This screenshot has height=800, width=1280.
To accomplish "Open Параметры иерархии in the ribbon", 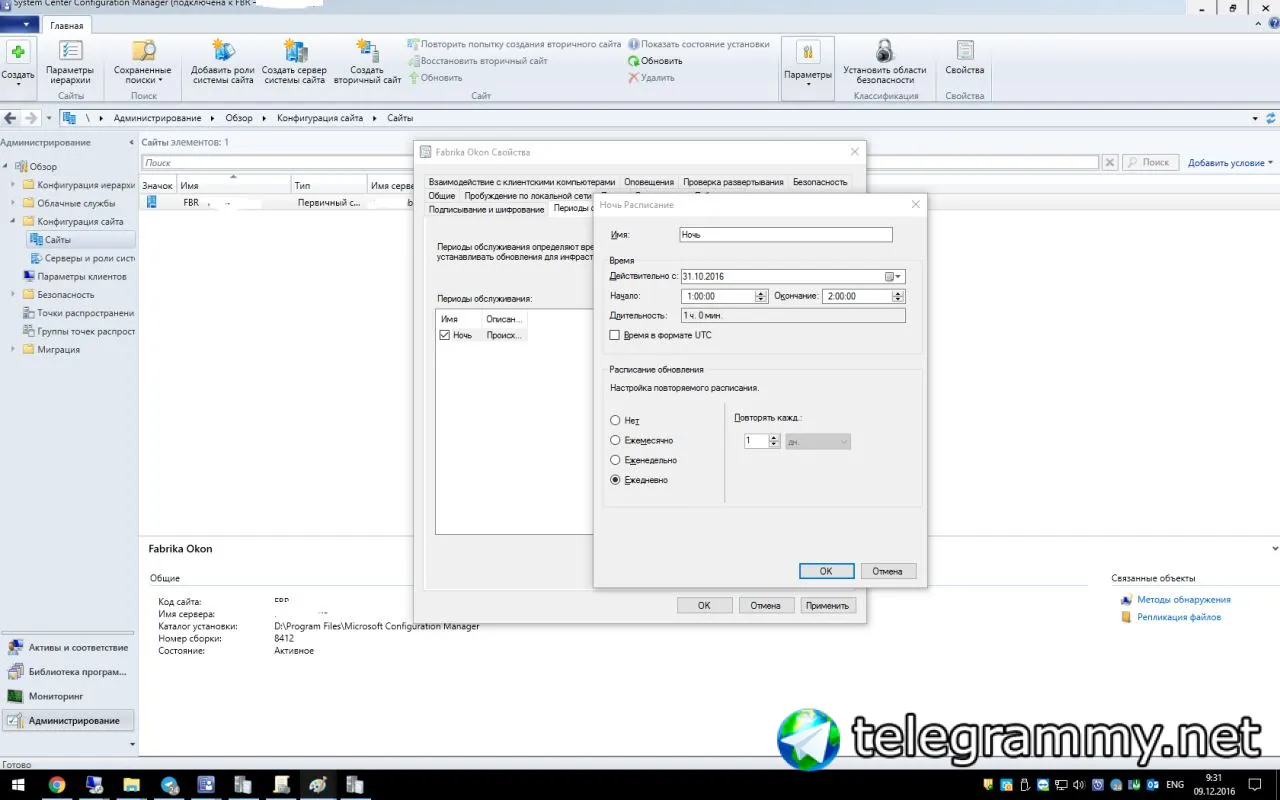I will point(70,62).
